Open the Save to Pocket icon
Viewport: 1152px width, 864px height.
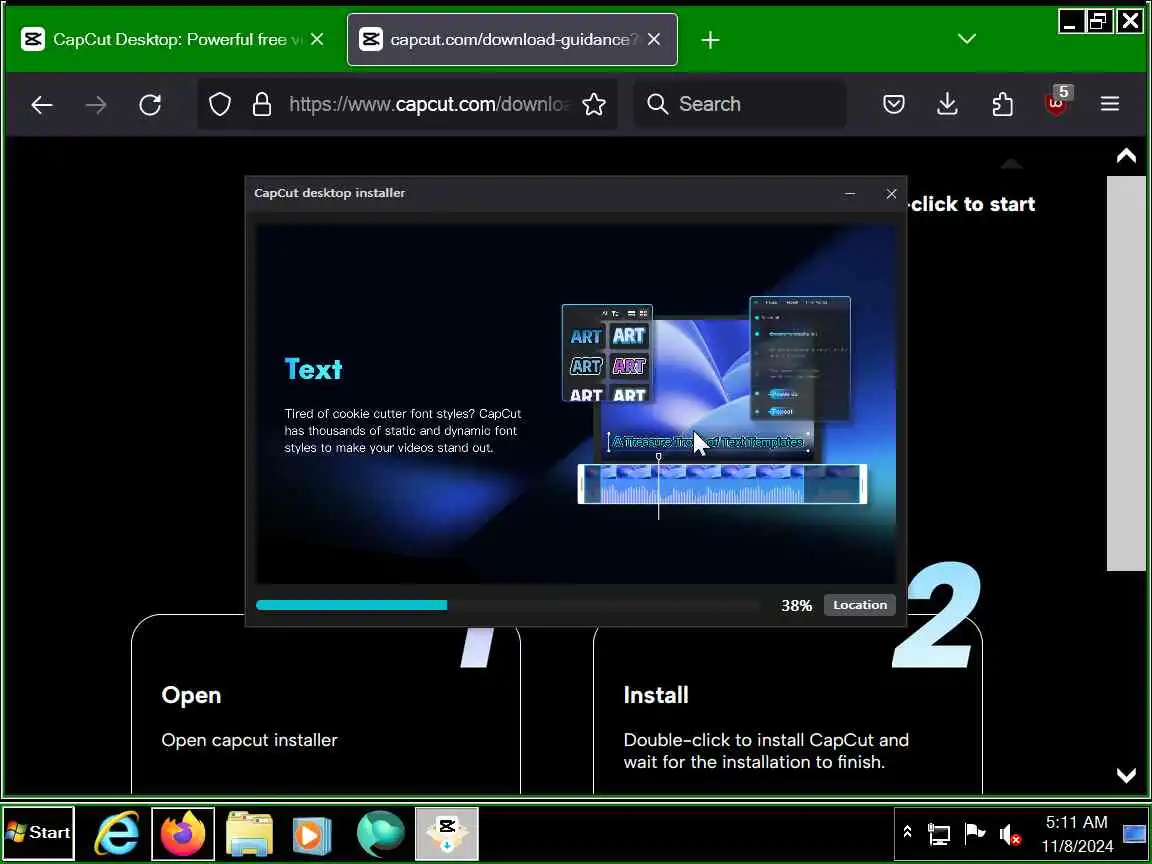tap(893, 105)
